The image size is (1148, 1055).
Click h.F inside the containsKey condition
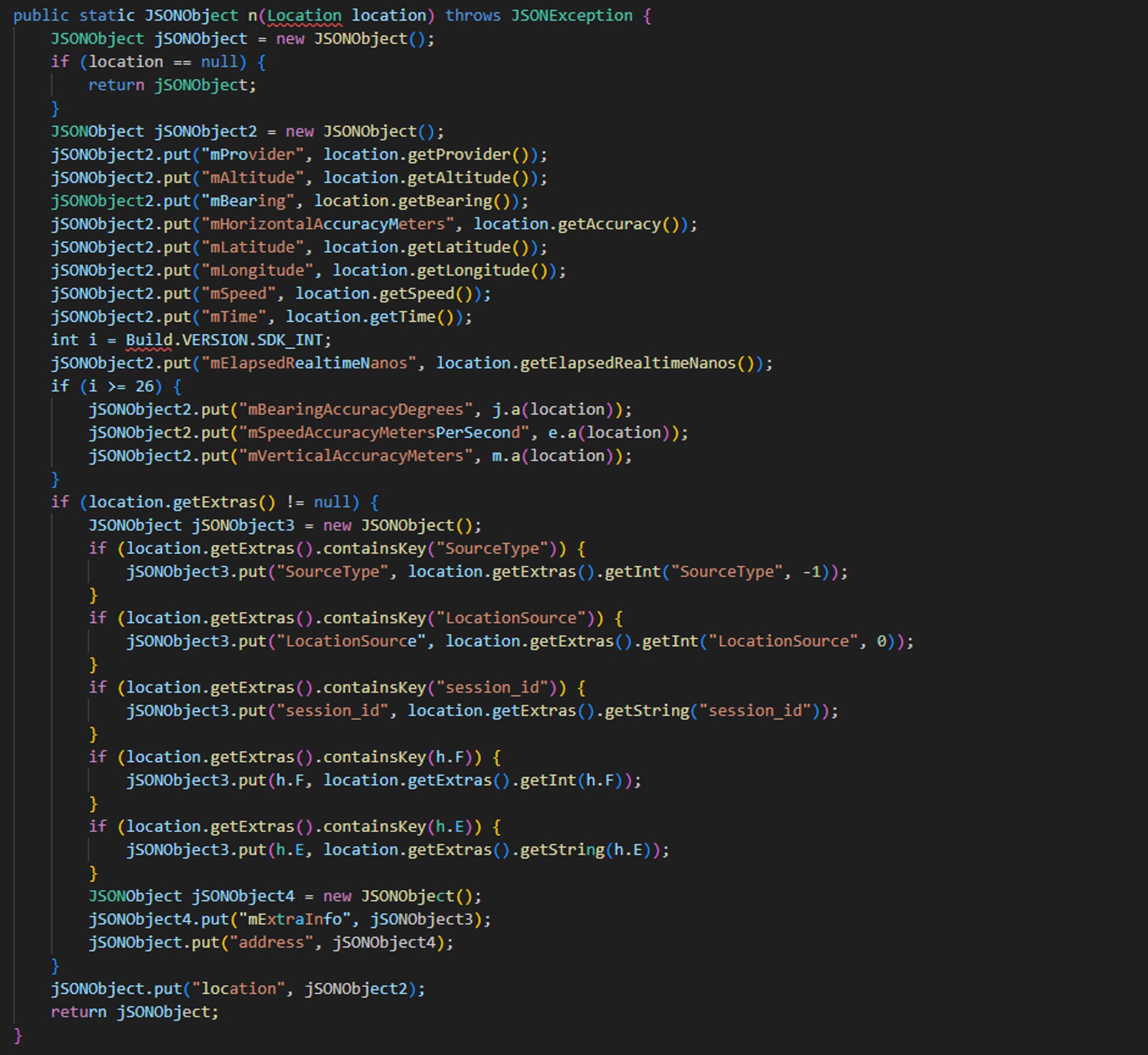450,758
